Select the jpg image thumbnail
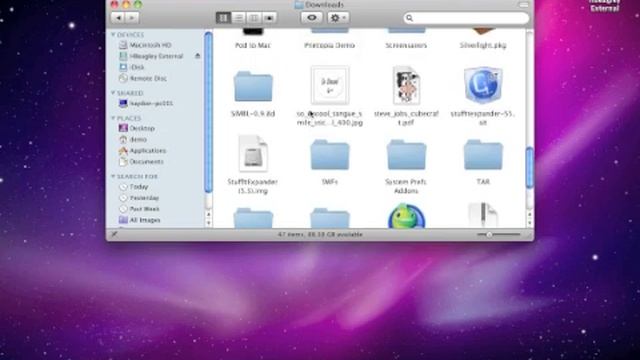Screen dimensions: 640x360 point(330,85)
